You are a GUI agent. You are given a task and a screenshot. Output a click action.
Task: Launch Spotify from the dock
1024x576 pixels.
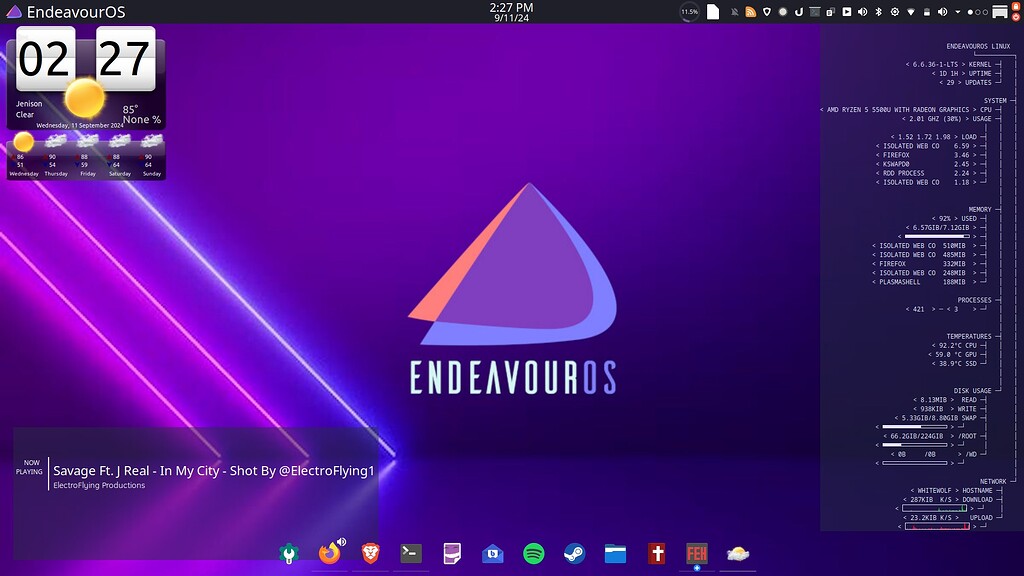pyautogui.click(x=533, y=553)
